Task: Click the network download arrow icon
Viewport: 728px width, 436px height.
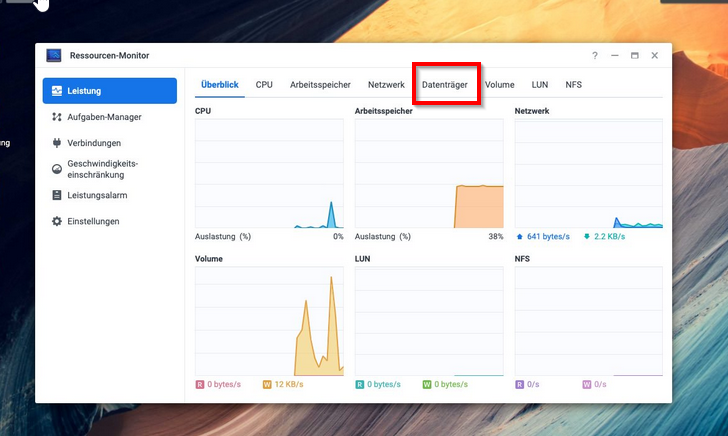Action: (586, 236)
